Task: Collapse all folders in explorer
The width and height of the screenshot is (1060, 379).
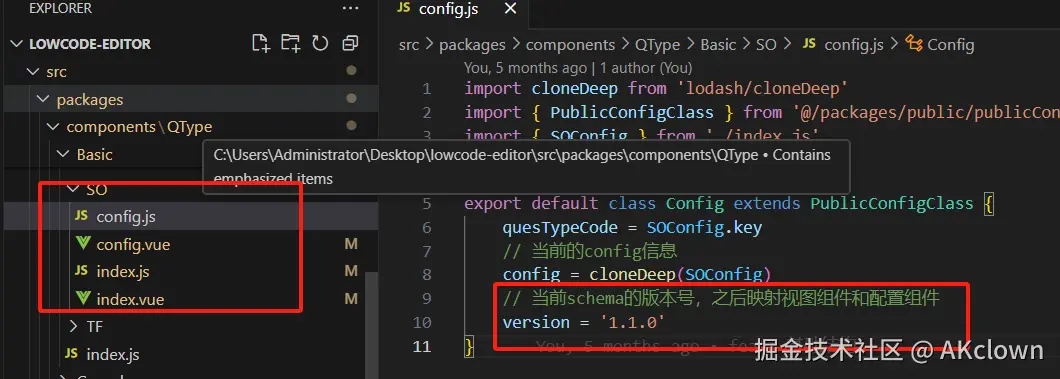Action: pyautogui.click(x=350, y=43)
